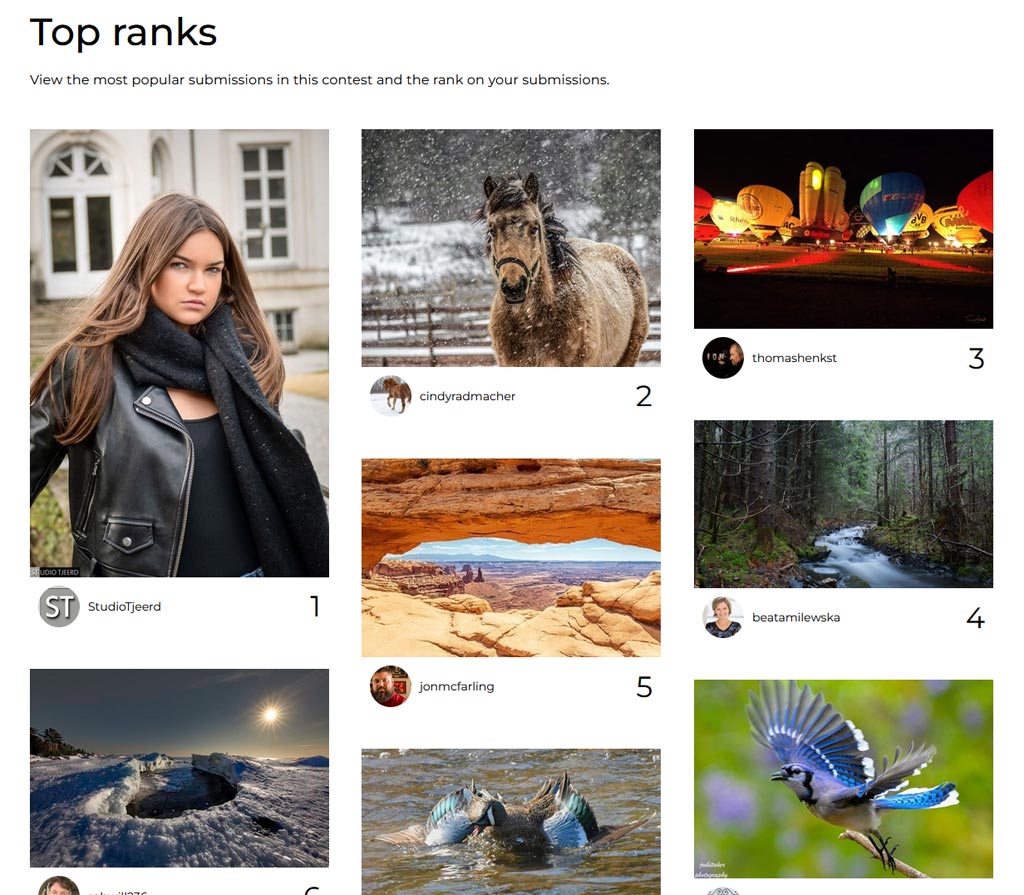
Task: View the Mesa Arch canyon photo
Action: point(511,558)
